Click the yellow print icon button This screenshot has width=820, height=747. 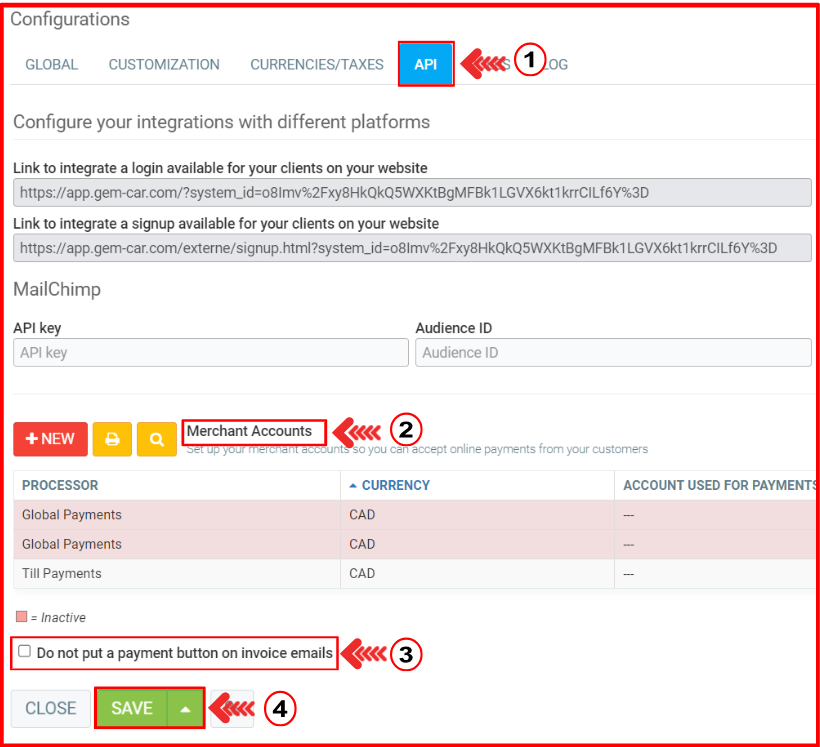coord(112,439)
